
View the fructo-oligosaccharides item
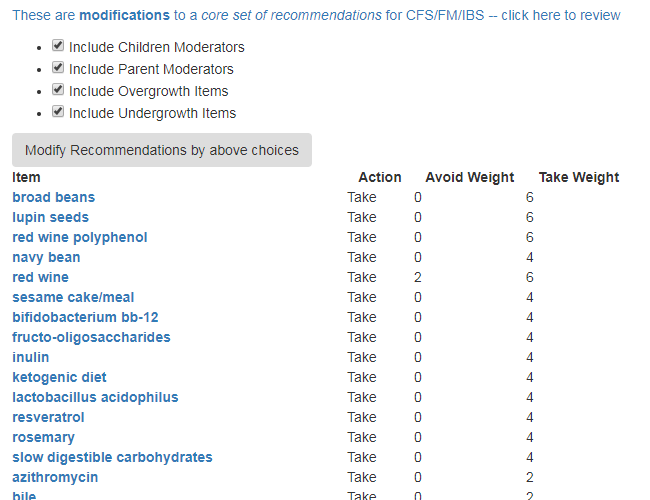(x=91, y=337)
